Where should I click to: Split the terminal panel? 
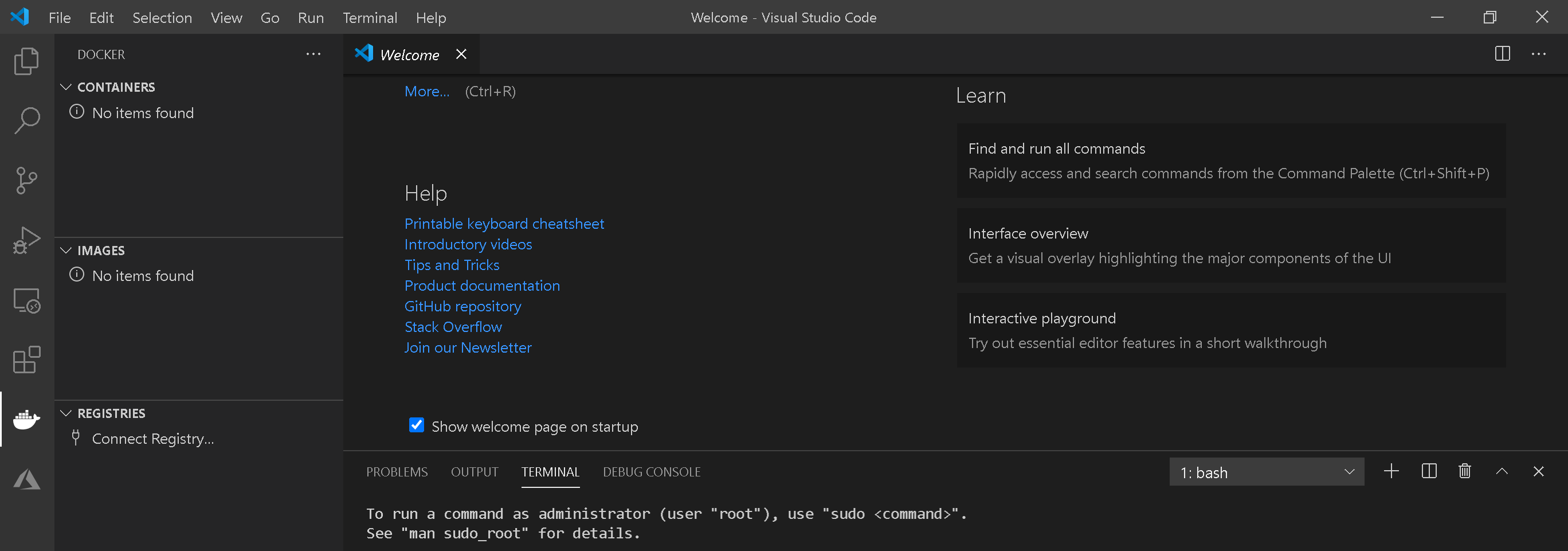[x=1429, y=471]
